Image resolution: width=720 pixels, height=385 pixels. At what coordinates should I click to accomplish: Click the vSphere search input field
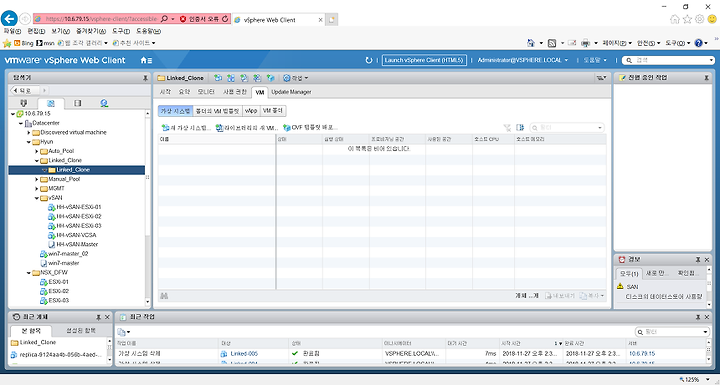[x=669, y=60]
